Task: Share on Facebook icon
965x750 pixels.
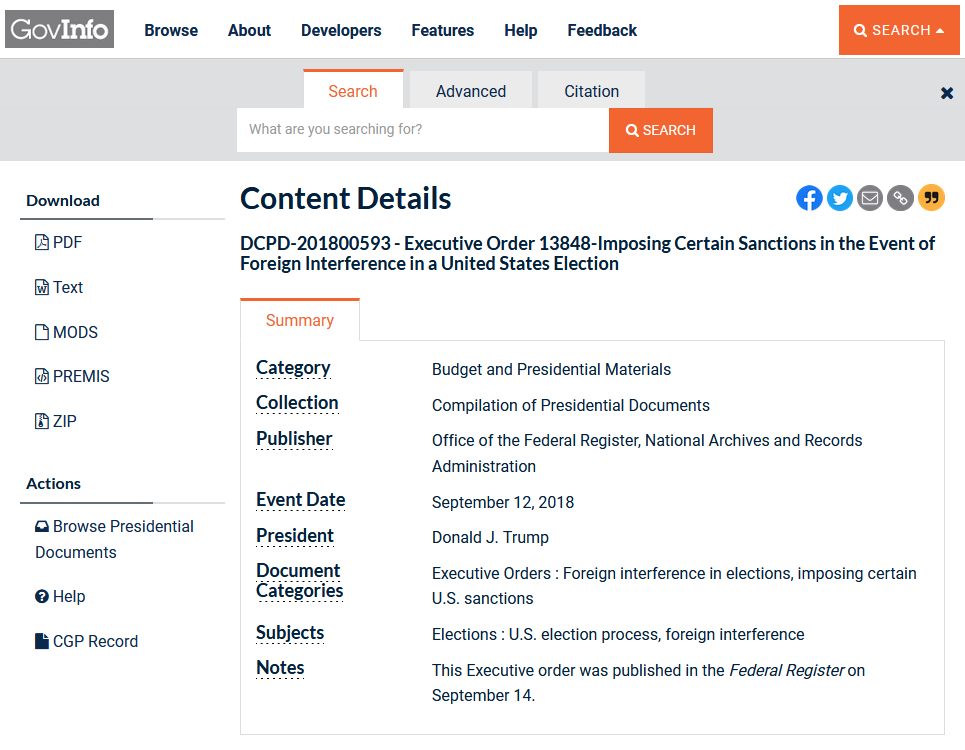Action: point(809,198)
